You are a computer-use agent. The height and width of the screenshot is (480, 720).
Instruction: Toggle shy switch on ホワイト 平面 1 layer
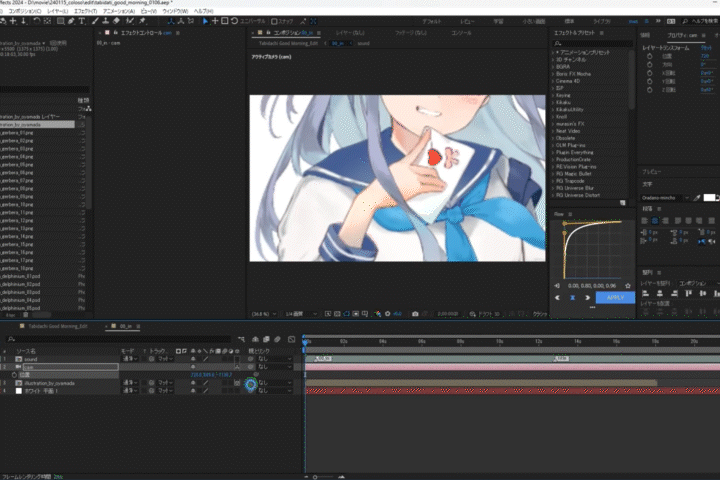click(x=193, y=390)
